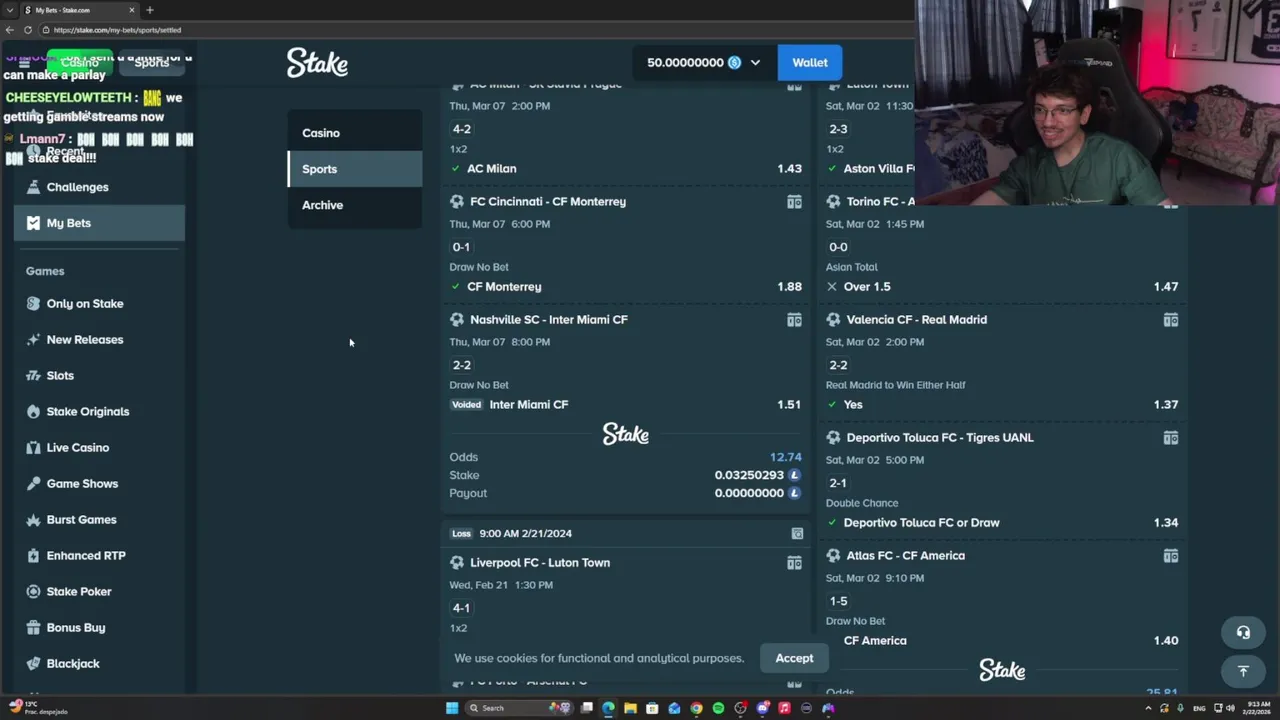1280x720 pixels.
Task: Open the Slots games link
Action: click(x=60, y=376)
